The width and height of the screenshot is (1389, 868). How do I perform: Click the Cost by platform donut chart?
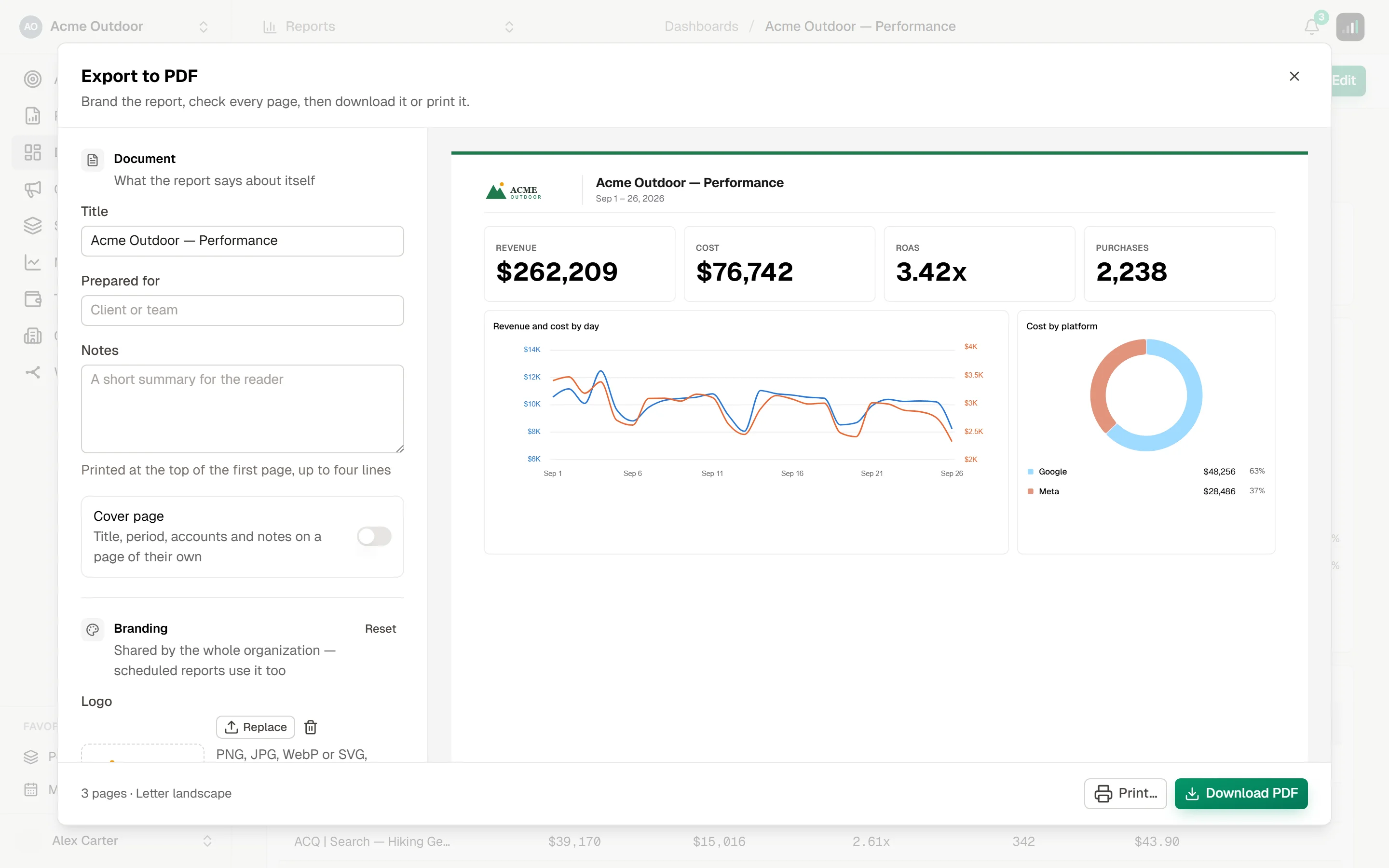tap(1145, 395)
